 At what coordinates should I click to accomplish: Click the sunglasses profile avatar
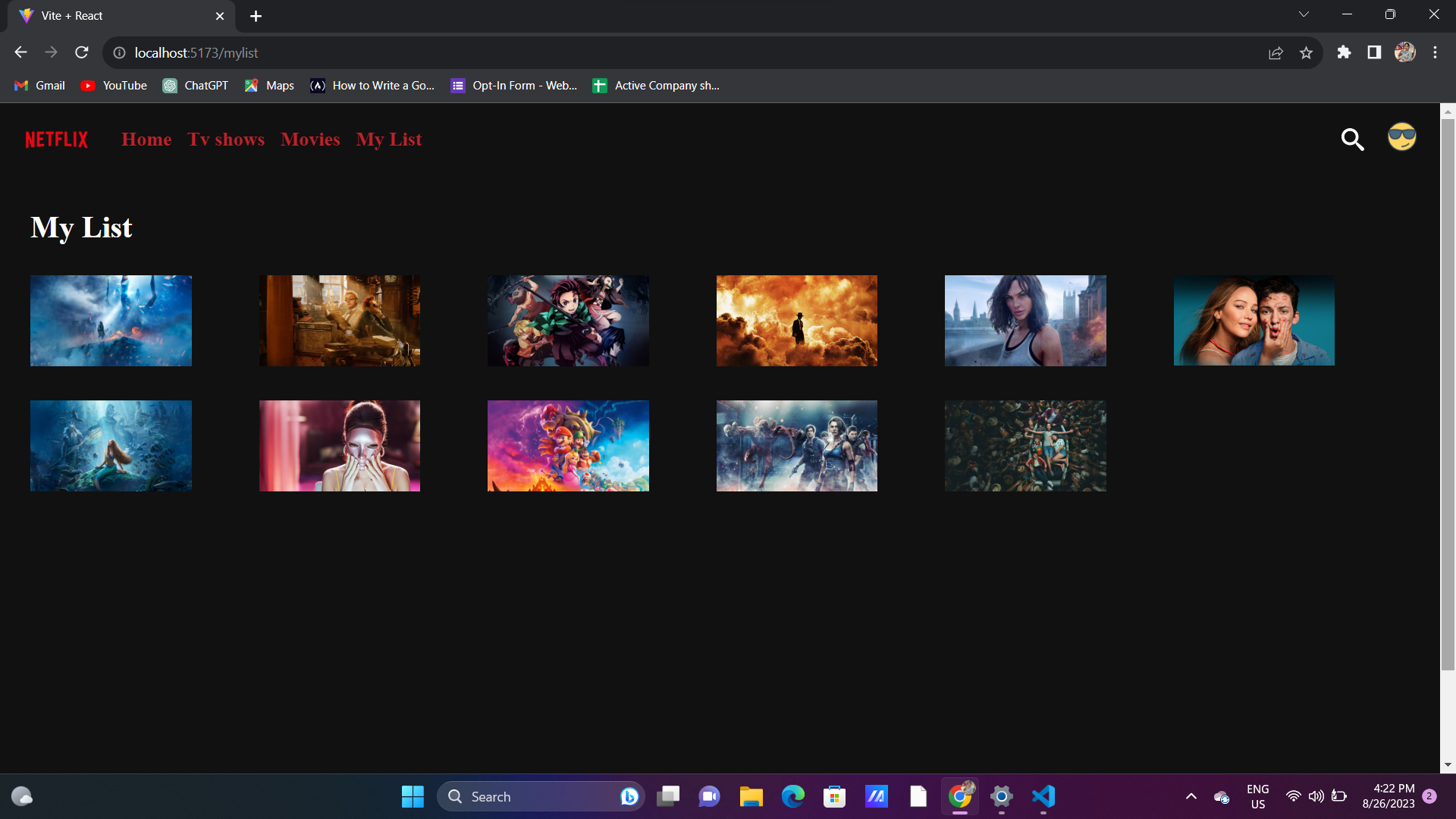1401,137
